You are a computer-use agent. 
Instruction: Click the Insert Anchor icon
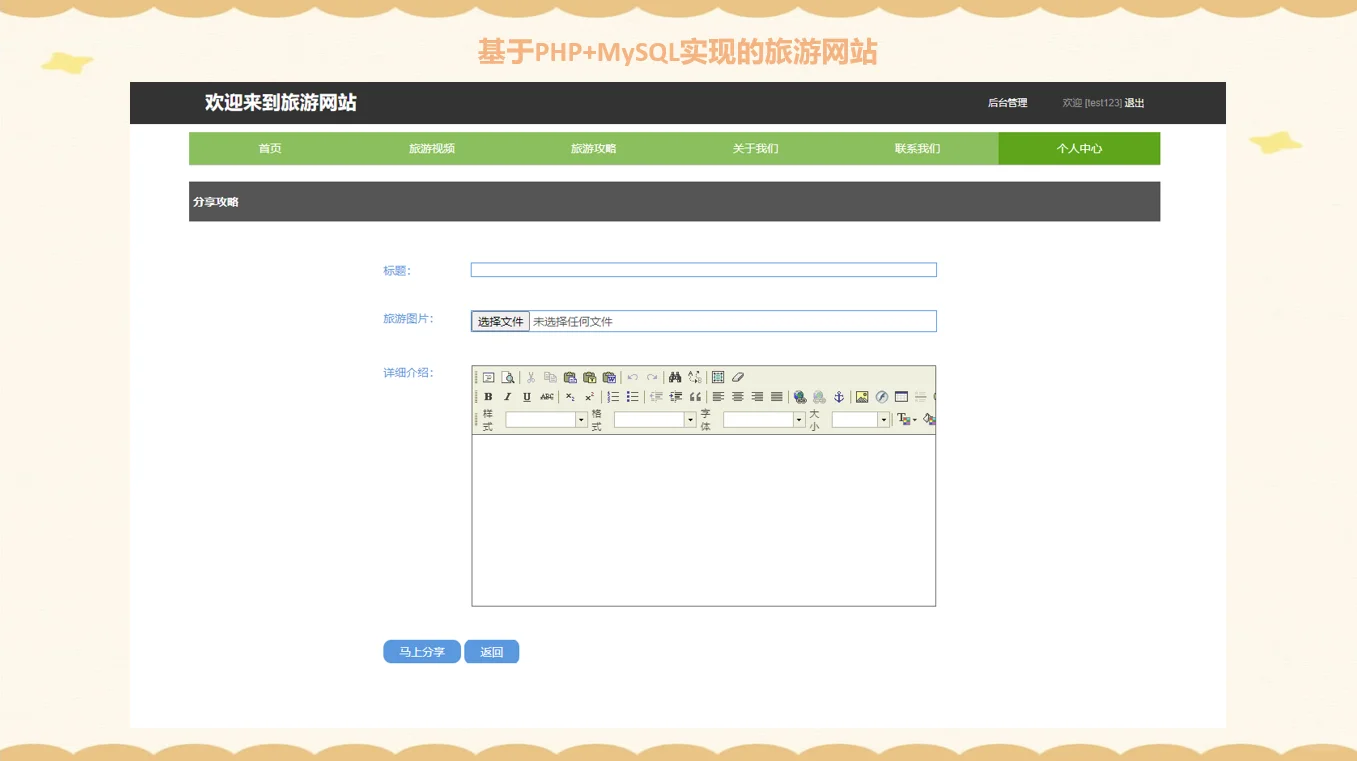[839, 397]
